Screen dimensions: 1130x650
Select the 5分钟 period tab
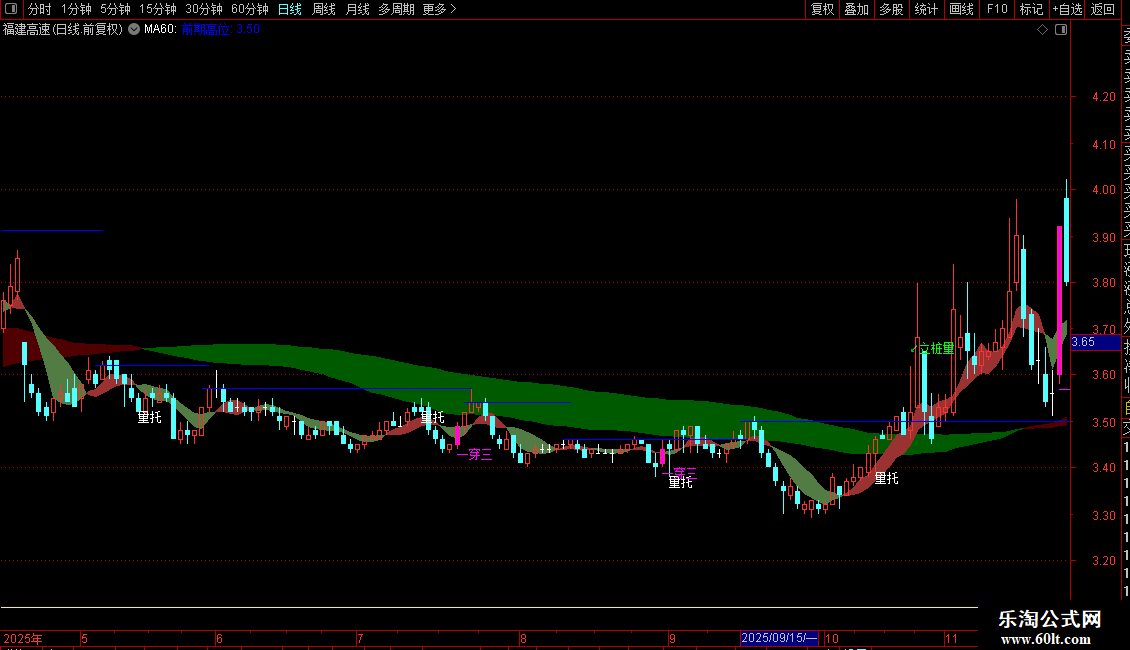click(115, 9)
